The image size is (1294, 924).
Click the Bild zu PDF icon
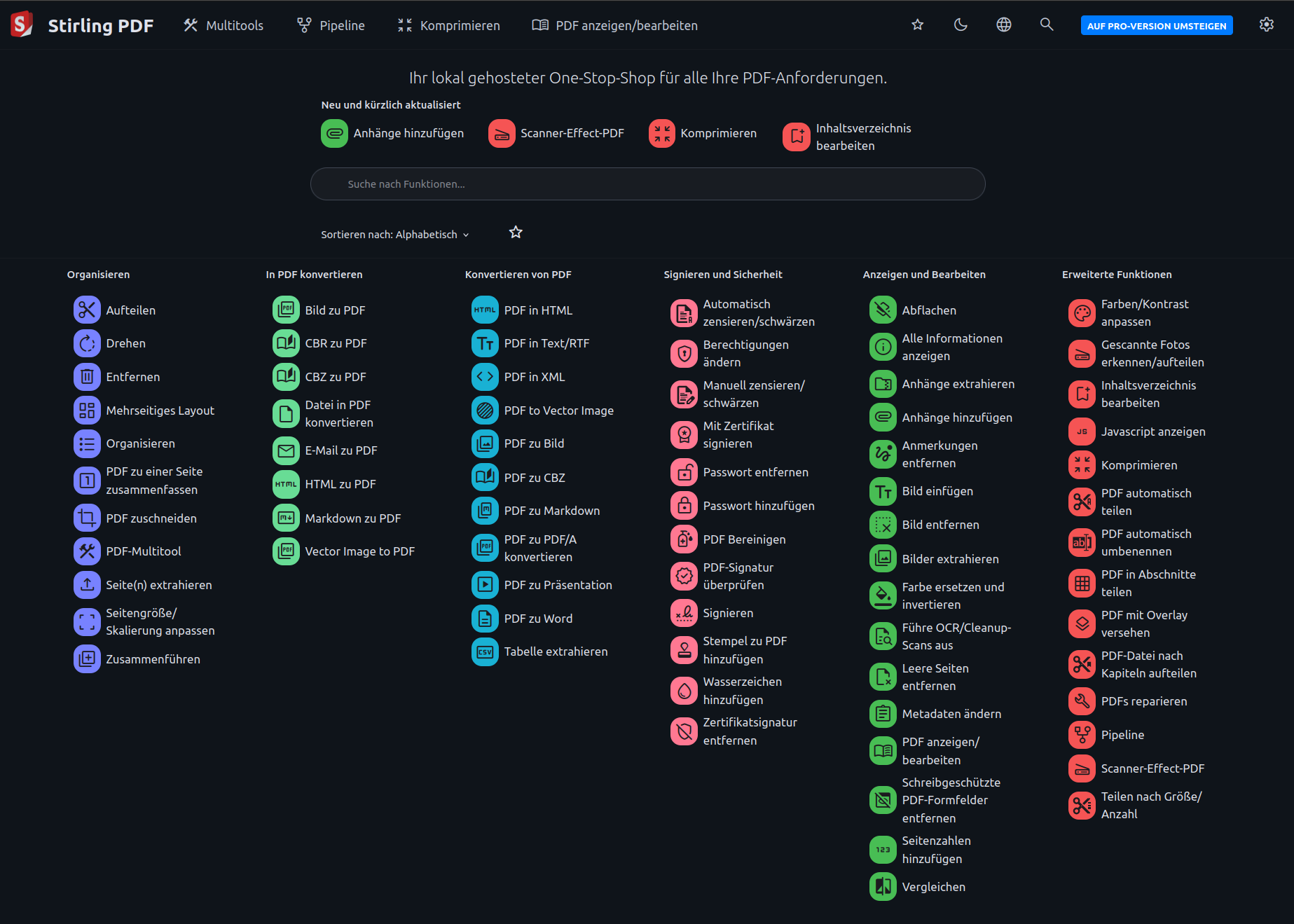click(x=286, y=310)
